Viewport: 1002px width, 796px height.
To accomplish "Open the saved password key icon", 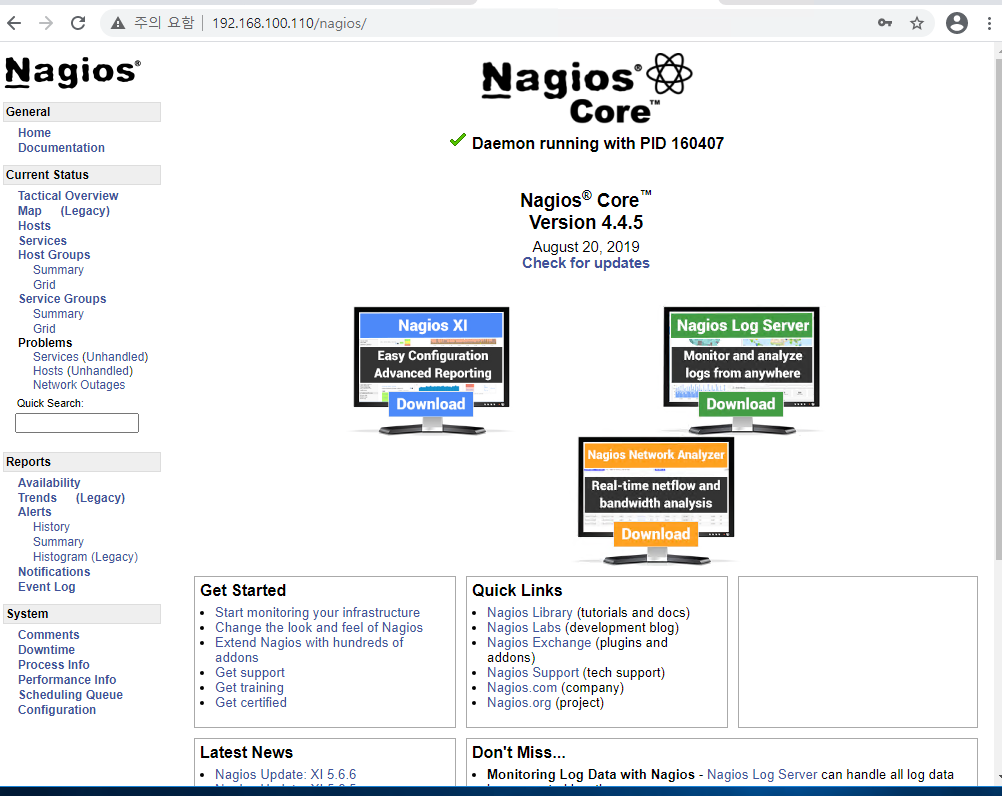I will (885, 23).
